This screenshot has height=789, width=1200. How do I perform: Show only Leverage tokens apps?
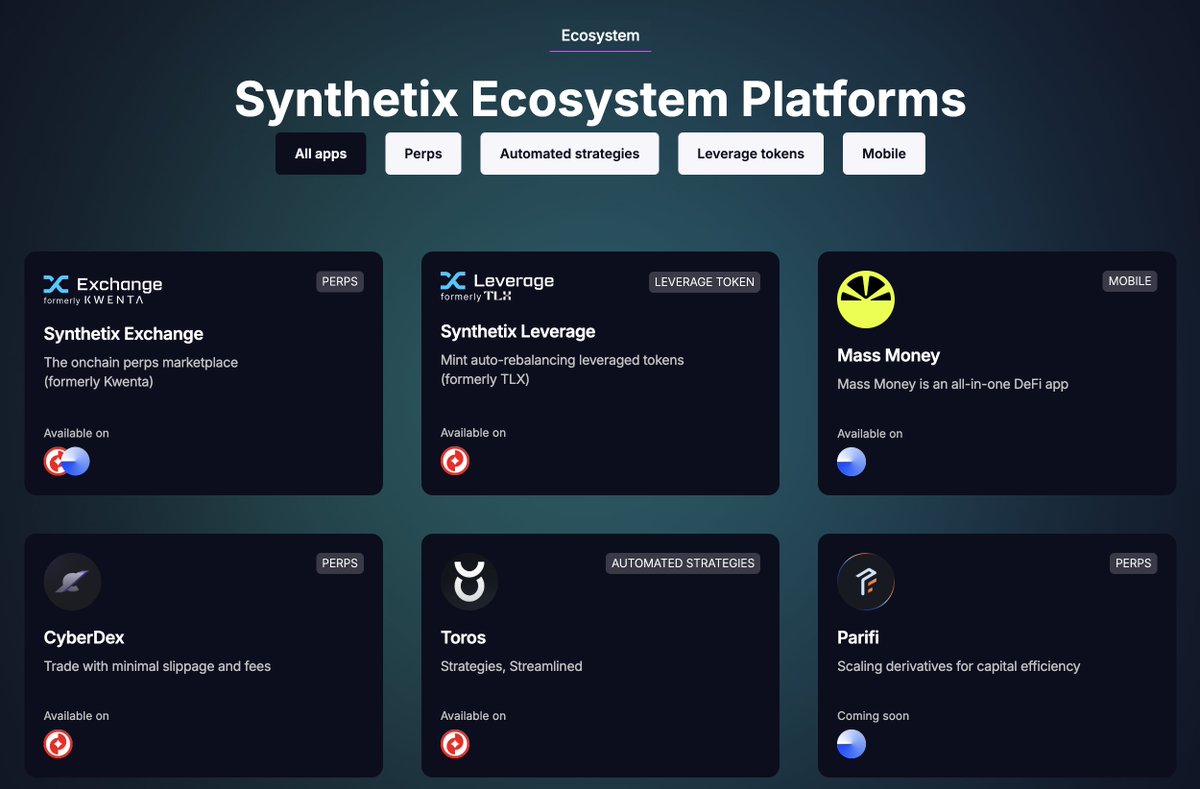coord(750,154)
